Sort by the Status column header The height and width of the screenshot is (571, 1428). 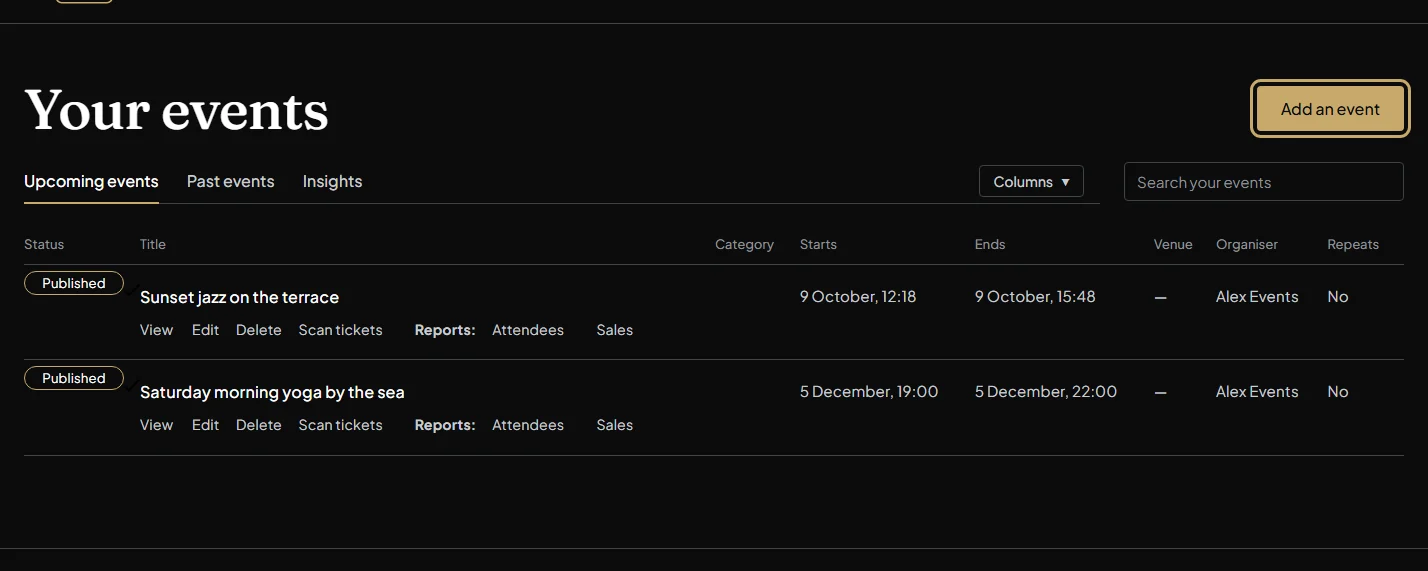pos(44,244)
